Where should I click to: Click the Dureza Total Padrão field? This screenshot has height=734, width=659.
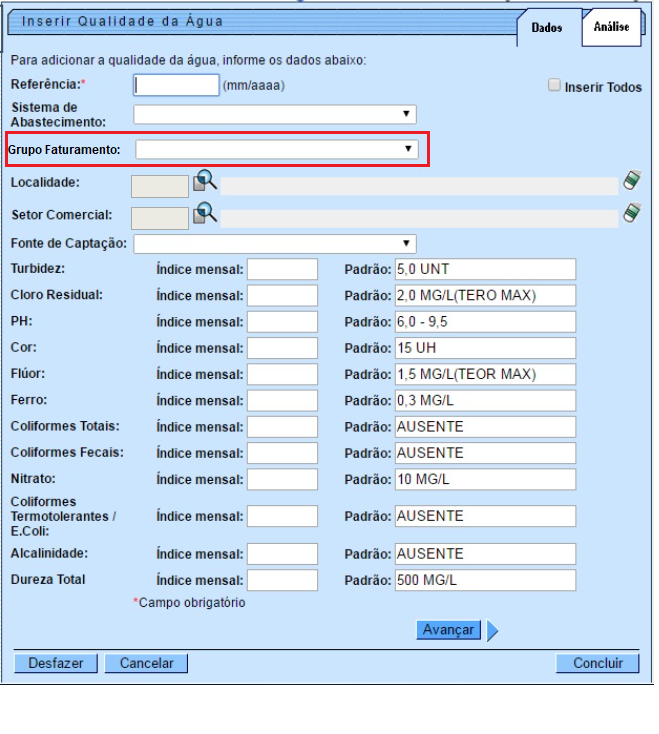(x=485, y=581)
